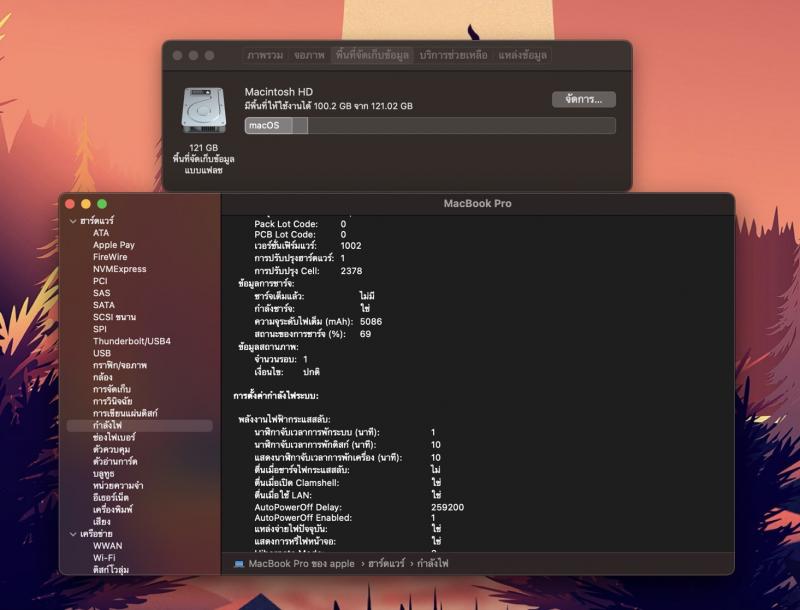800x610 pixels.
Task: Open หน่วยความจำ in the sidebar
Action: [118, 486]
